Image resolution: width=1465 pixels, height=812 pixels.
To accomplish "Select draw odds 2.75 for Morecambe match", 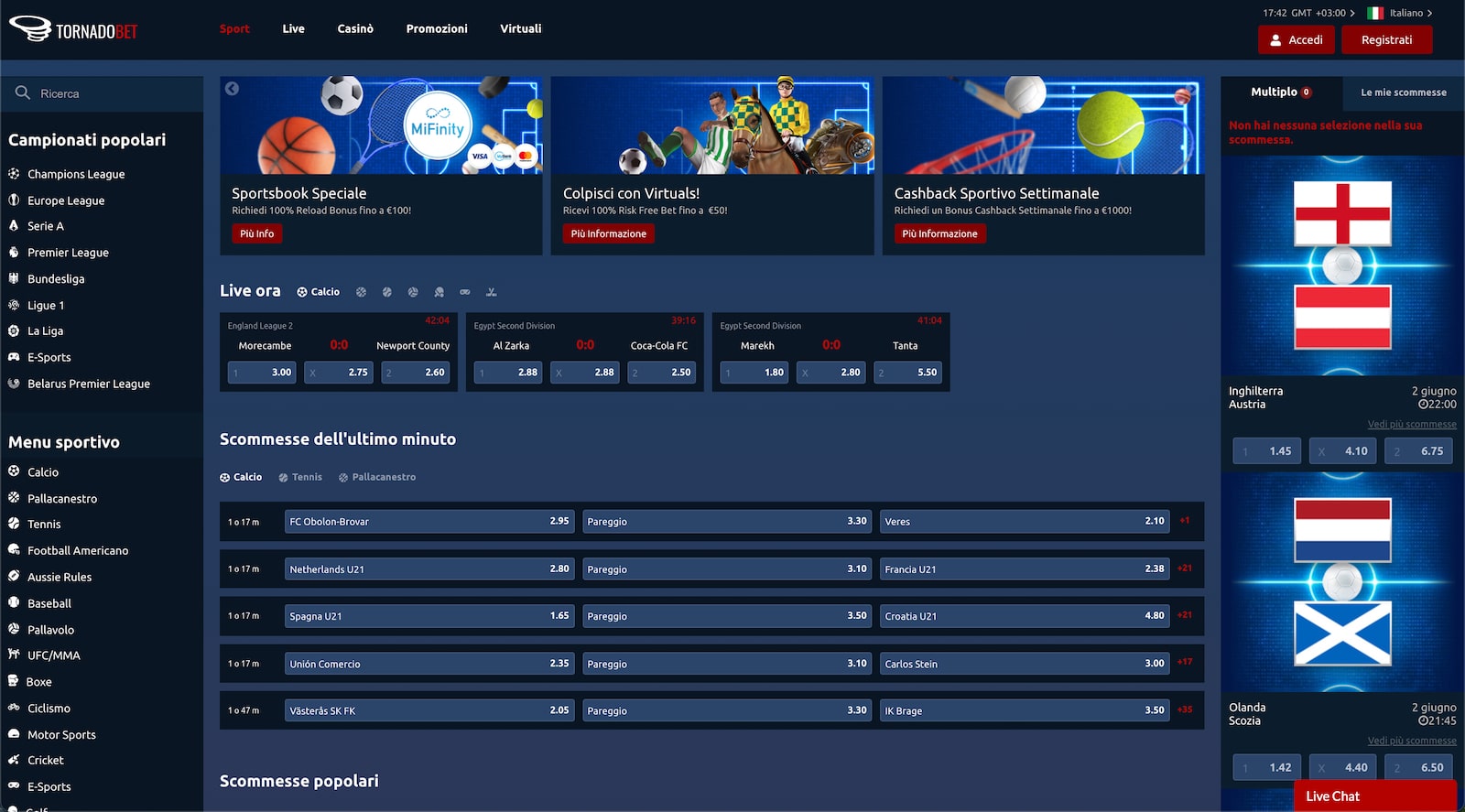I will (x=339, y=373).
